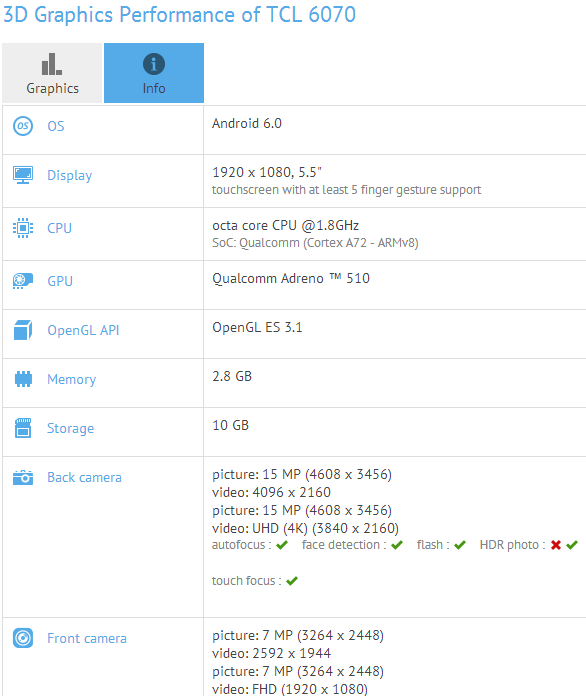
Task: Select octa core CPU @1.8GHz text
Action: pos(285,225)
